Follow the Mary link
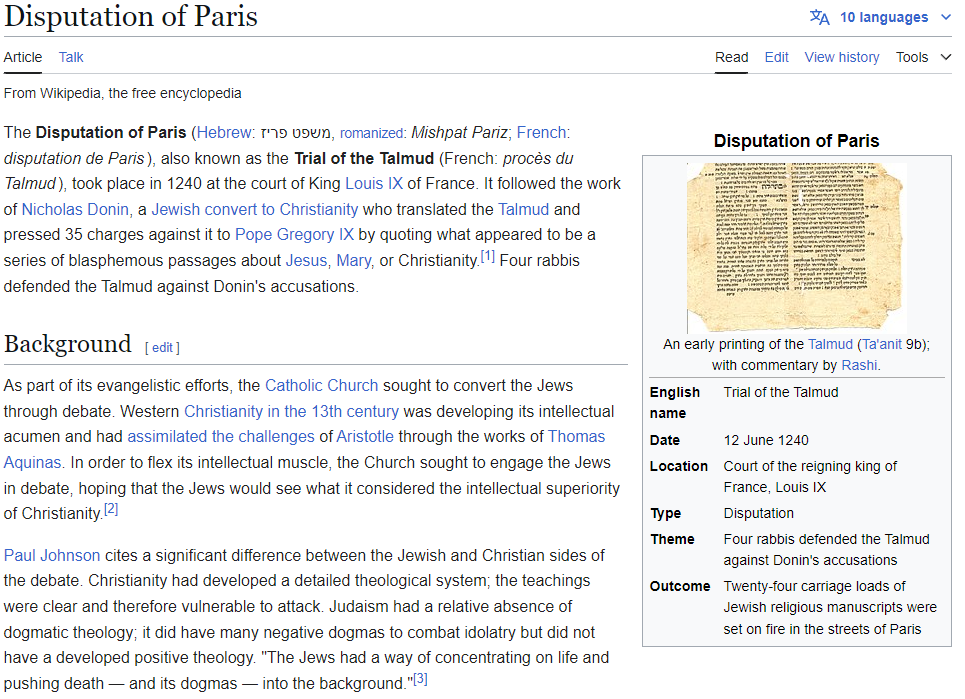The image size is (965, 699). click(353, 260)
